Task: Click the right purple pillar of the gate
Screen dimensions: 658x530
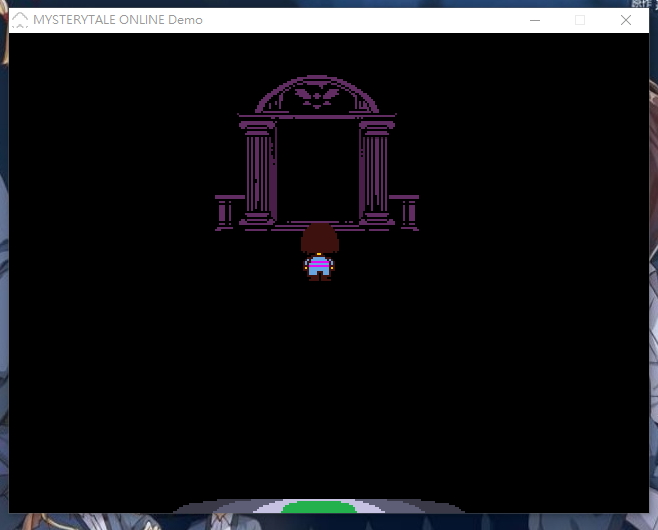Action: 376,173
